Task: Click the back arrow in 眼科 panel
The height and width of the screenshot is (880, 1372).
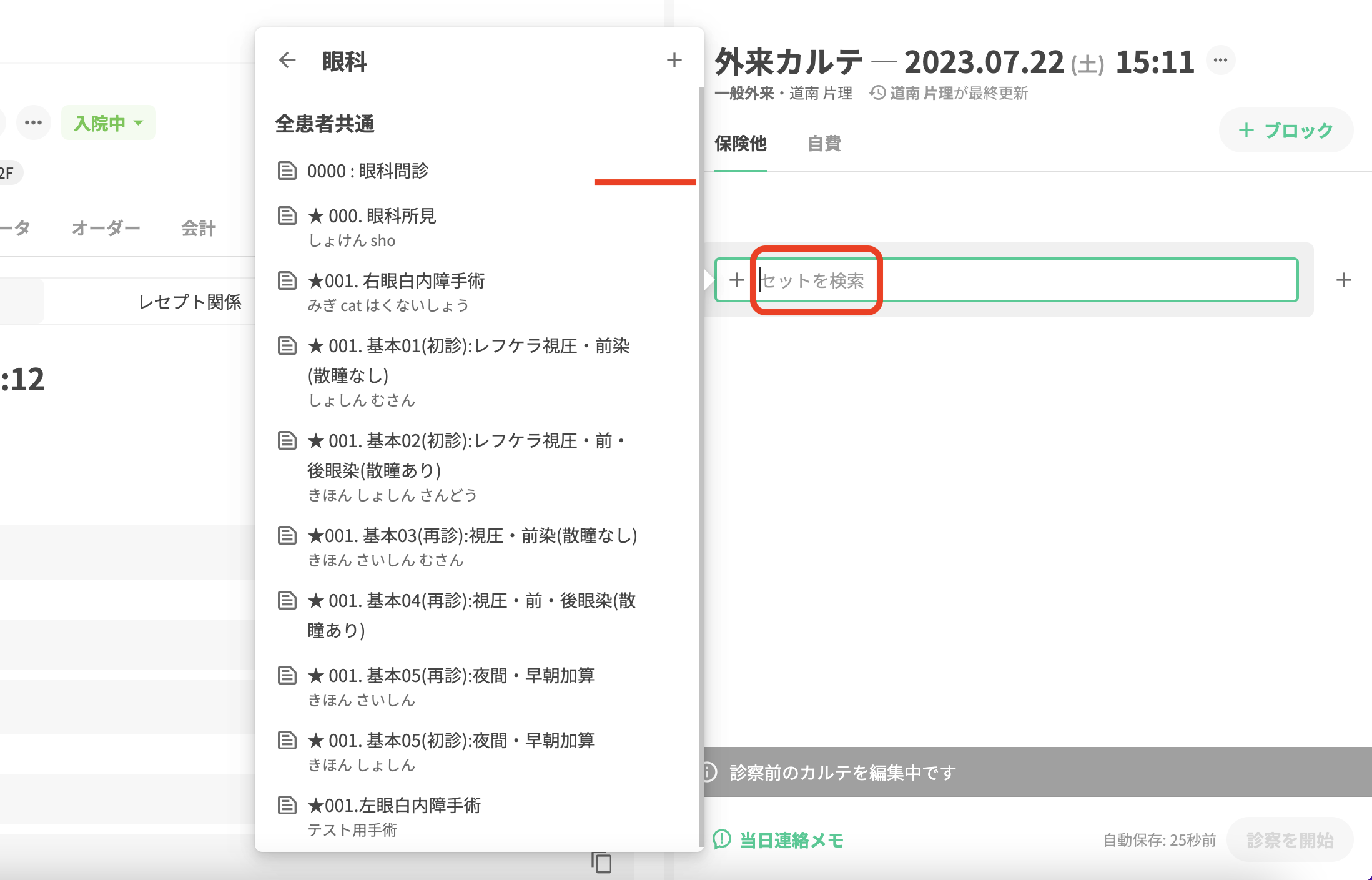Action: (x=287, y=61)
